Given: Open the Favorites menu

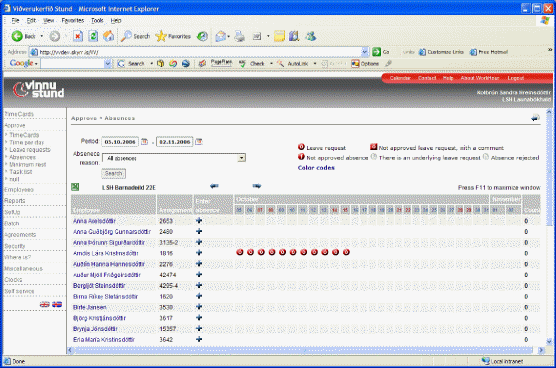Looking at the screenshot, I should [x=73, y=21].
